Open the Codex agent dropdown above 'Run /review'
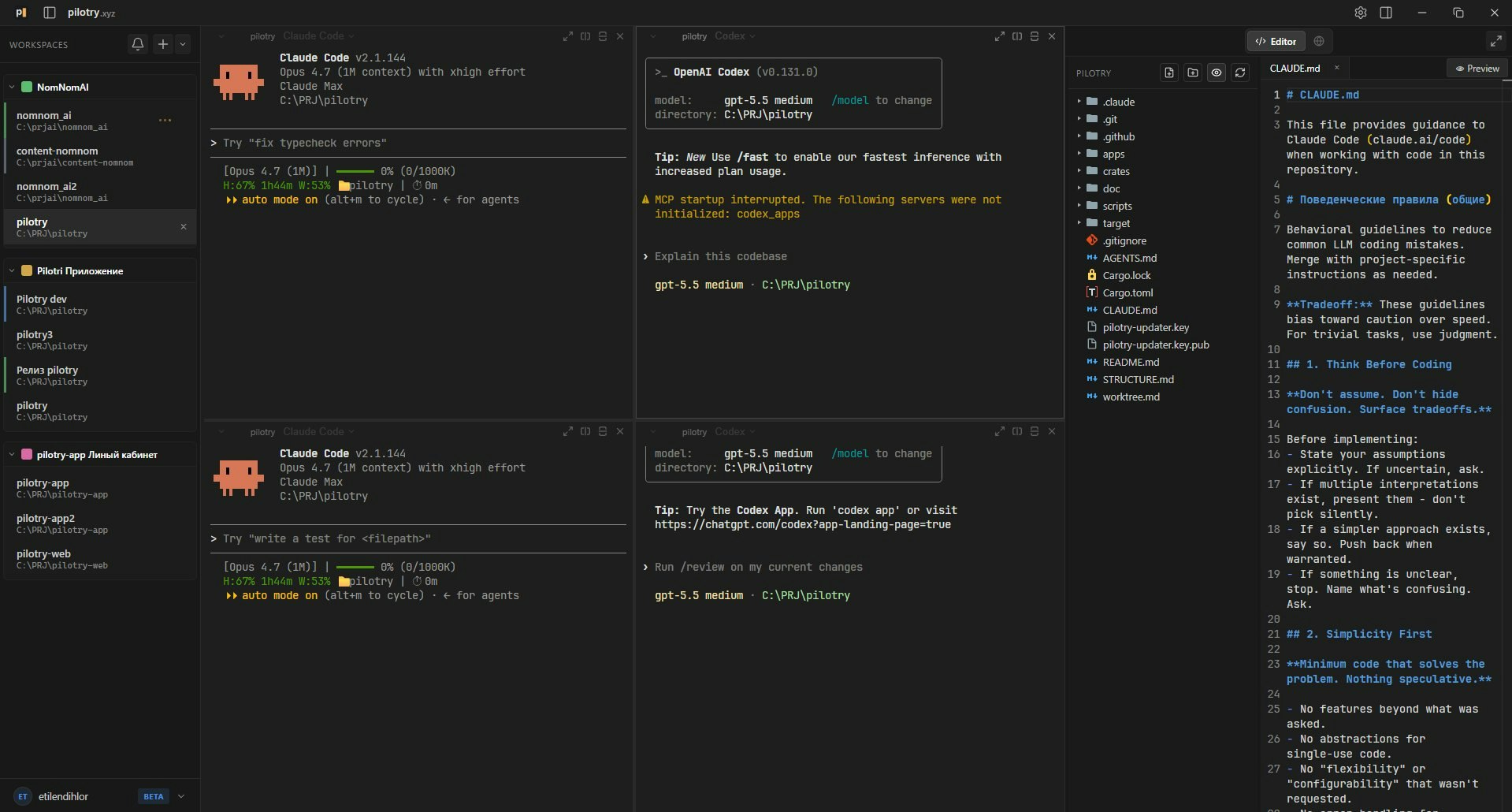The height and width of the screenshot is (812, 1512). [734, 431]
